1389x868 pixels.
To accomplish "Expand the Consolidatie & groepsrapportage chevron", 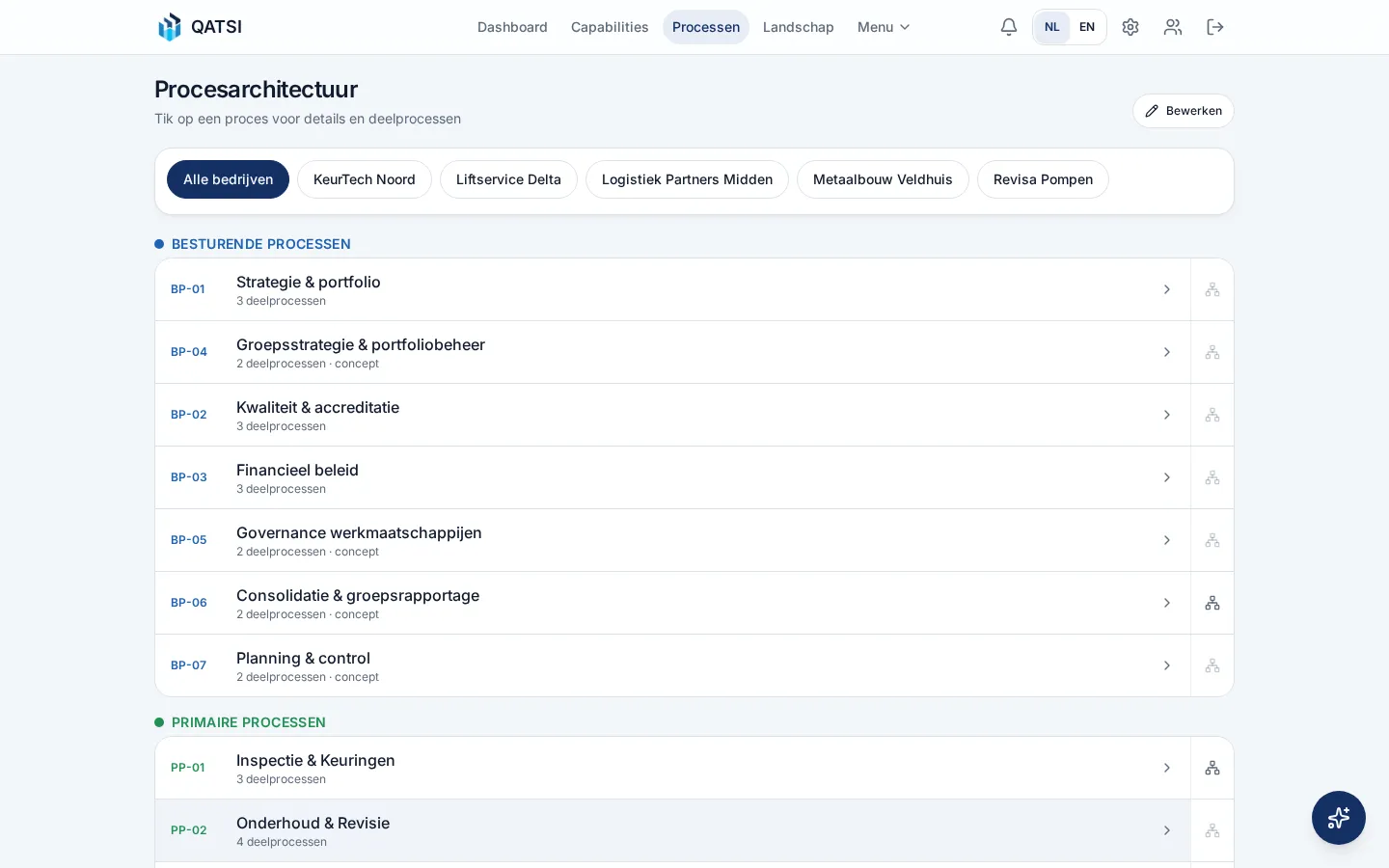I will click(x=1167, y=603).
